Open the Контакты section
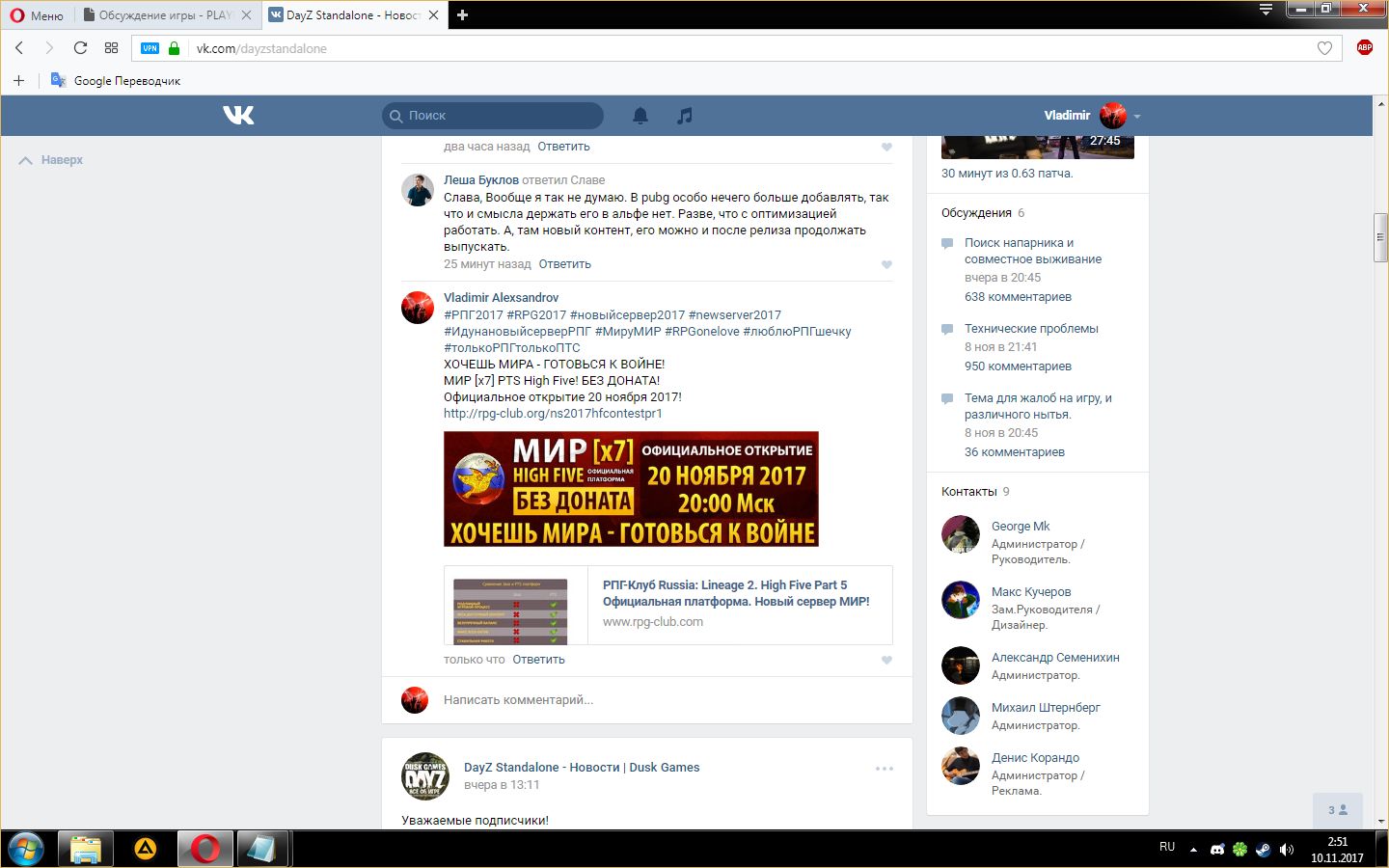Image resolution: width=1389 pixels, height=868 pixels. [x=968, y=492]
